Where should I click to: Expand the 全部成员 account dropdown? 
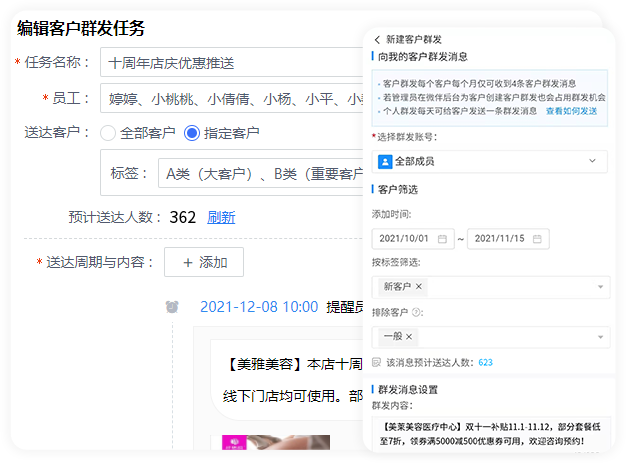592,161
